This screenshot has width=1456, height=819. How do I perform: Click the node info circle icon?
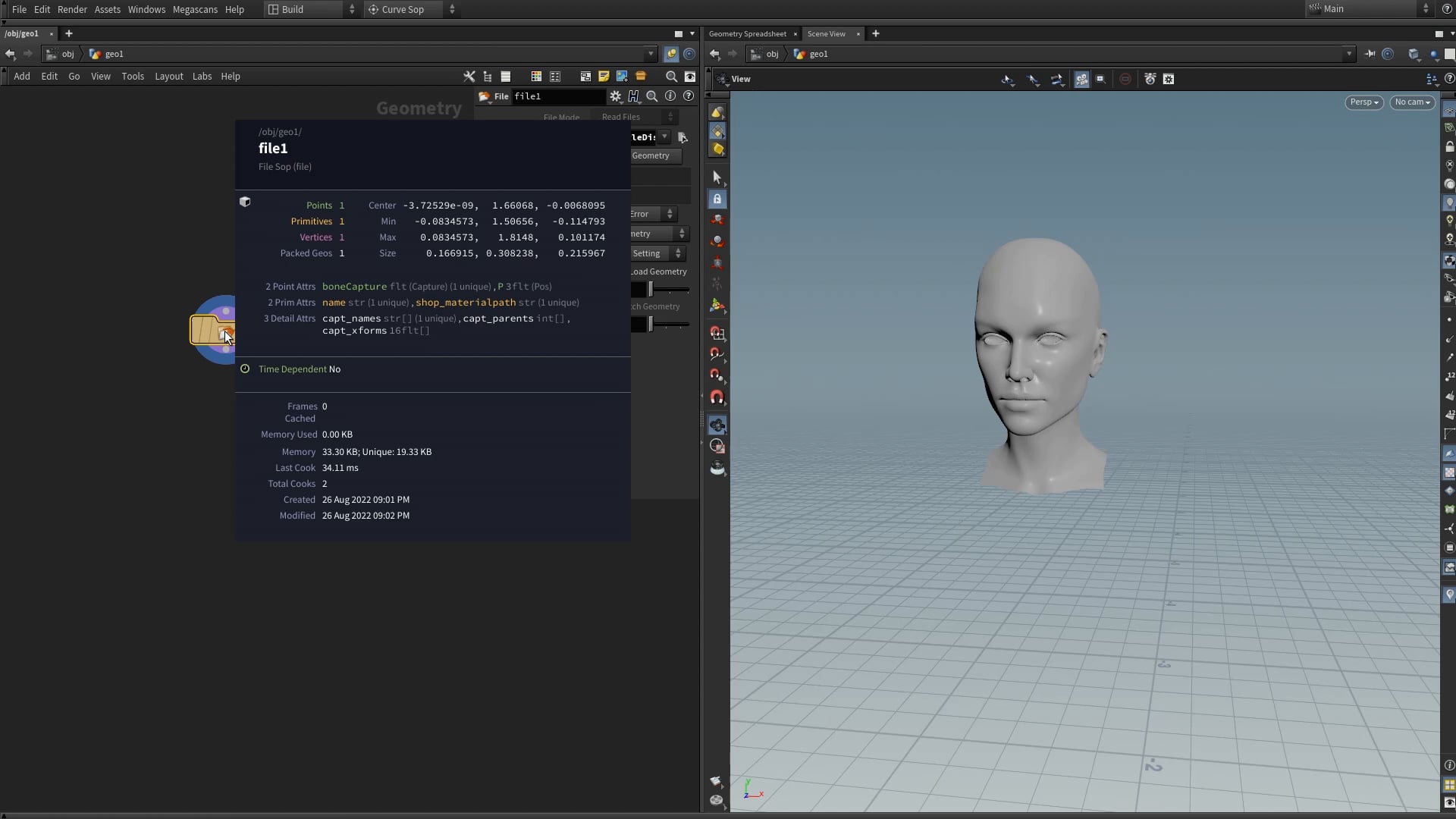click(670, 96)
